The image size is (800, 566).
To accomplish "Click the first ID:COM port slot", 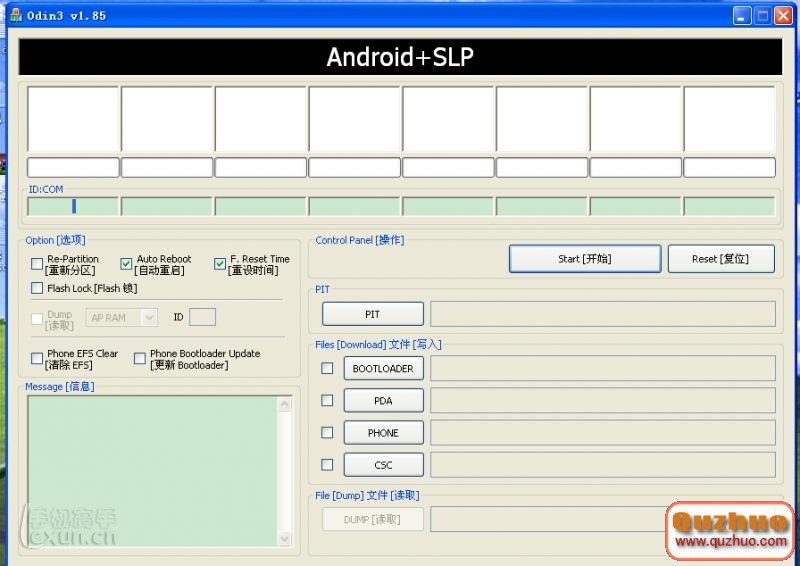I will pos(73,206).
